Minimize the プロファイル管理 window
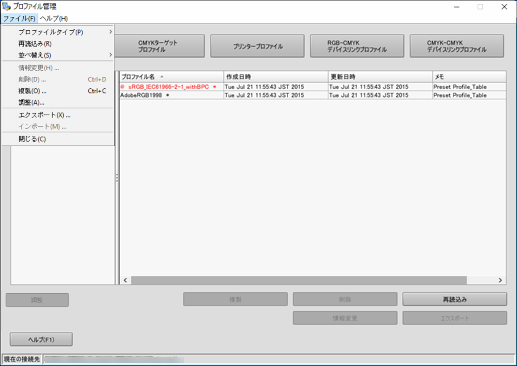This screenshot has height=366, width=517. point(457,7)
